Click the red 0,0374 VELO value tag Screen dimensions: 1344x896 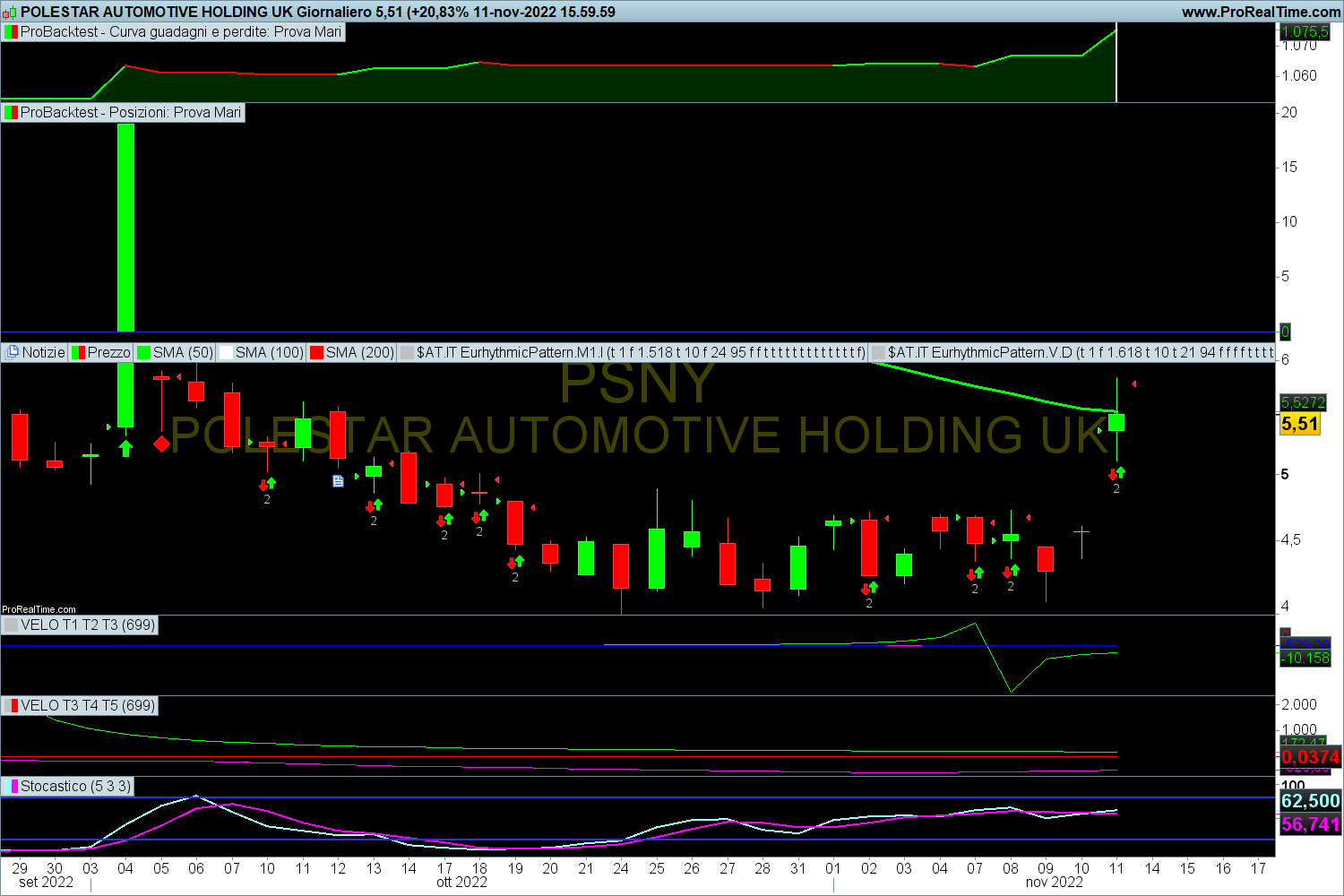click(x=1311, y=757)
